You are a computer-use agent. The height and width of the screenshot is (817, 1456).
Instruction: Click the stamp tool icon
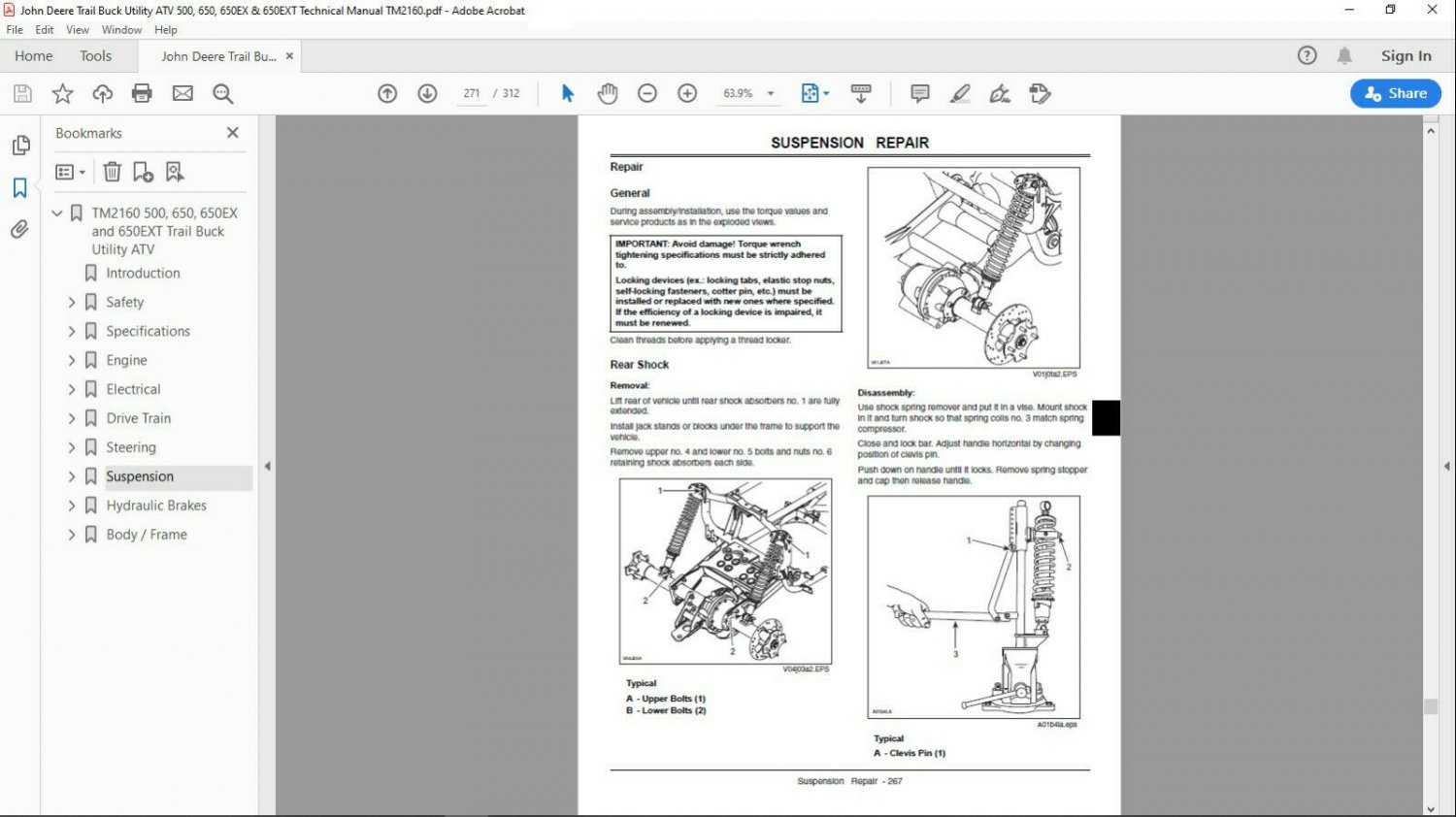(1040, 94)
